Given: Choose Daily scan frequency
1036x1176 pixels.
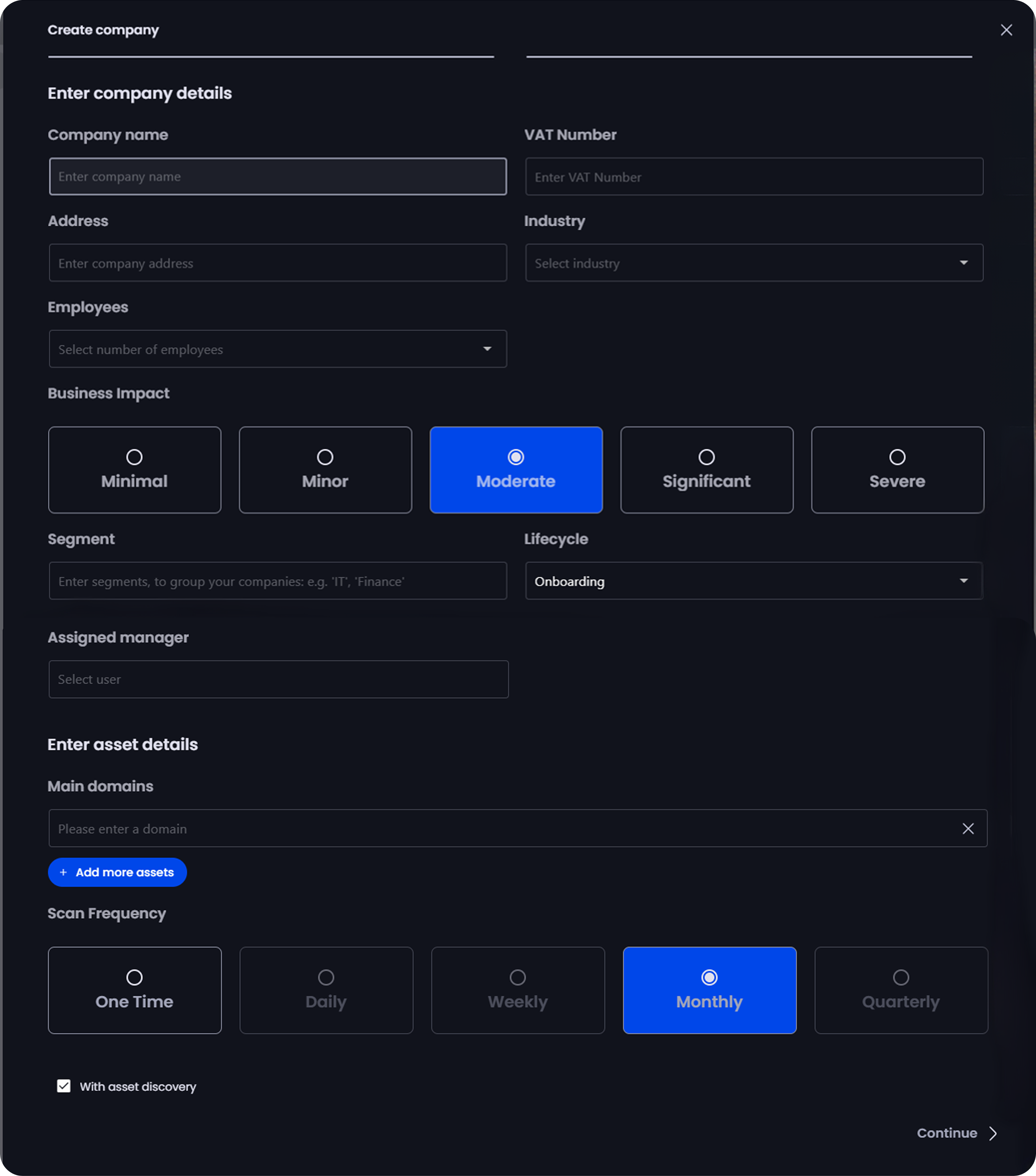Looking at the screenshot, I should pos(326,990).
